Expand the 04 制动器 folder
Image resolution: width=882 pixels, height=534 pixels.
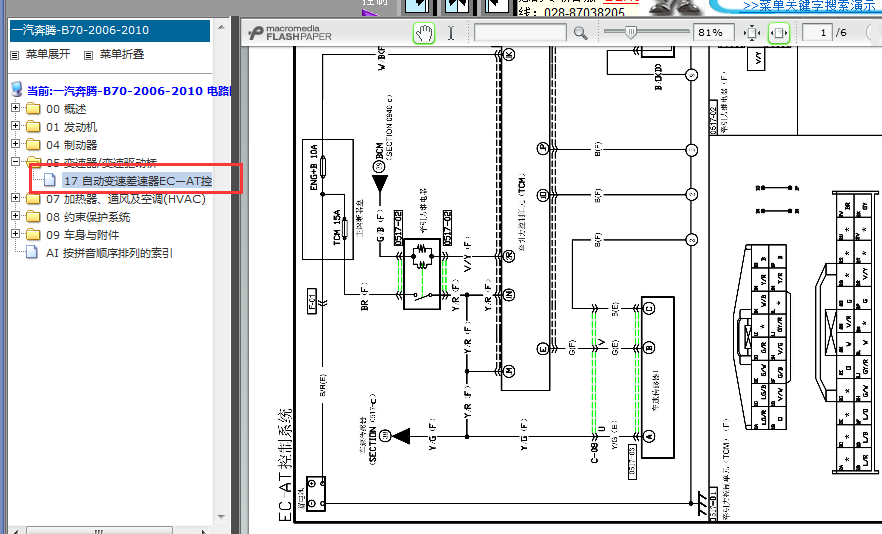click(x=15, y=143)
